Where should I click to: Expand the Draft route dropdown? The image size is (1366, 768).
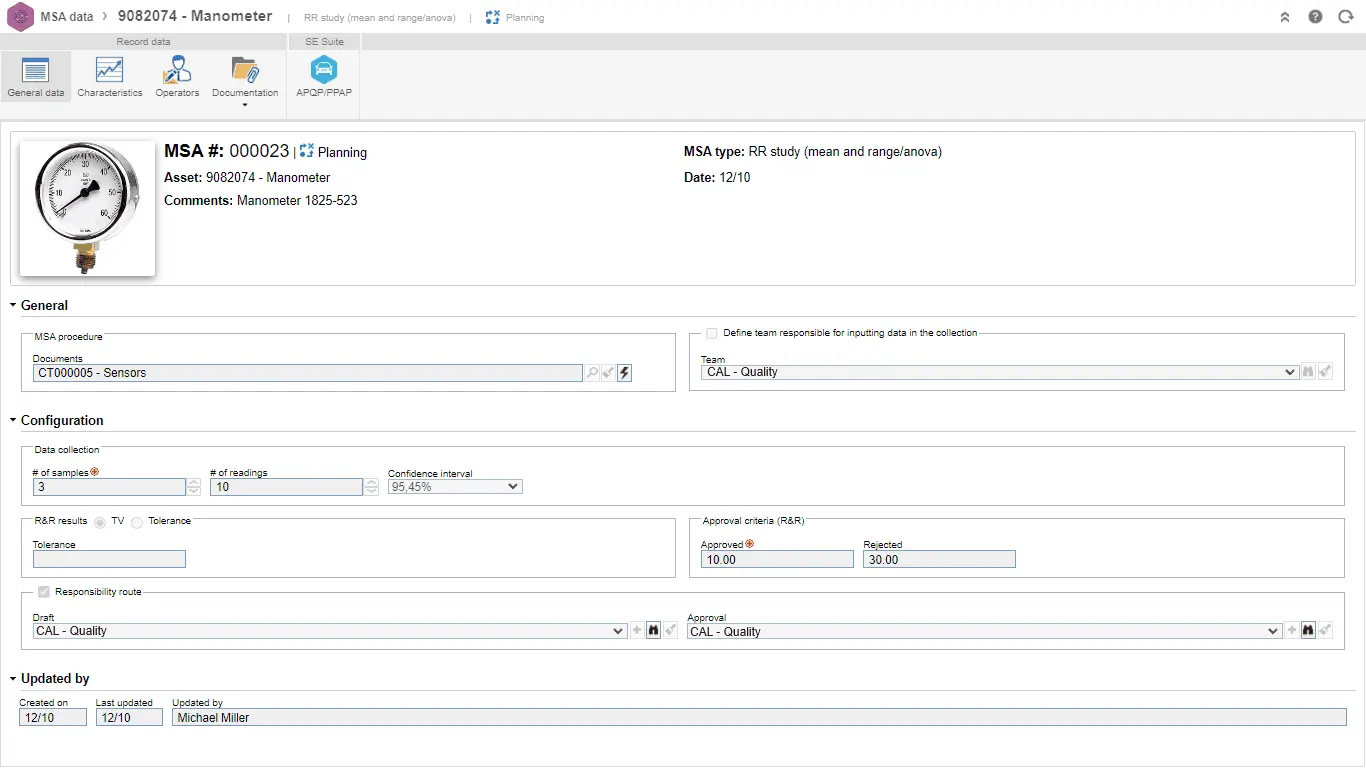point(330,631)
